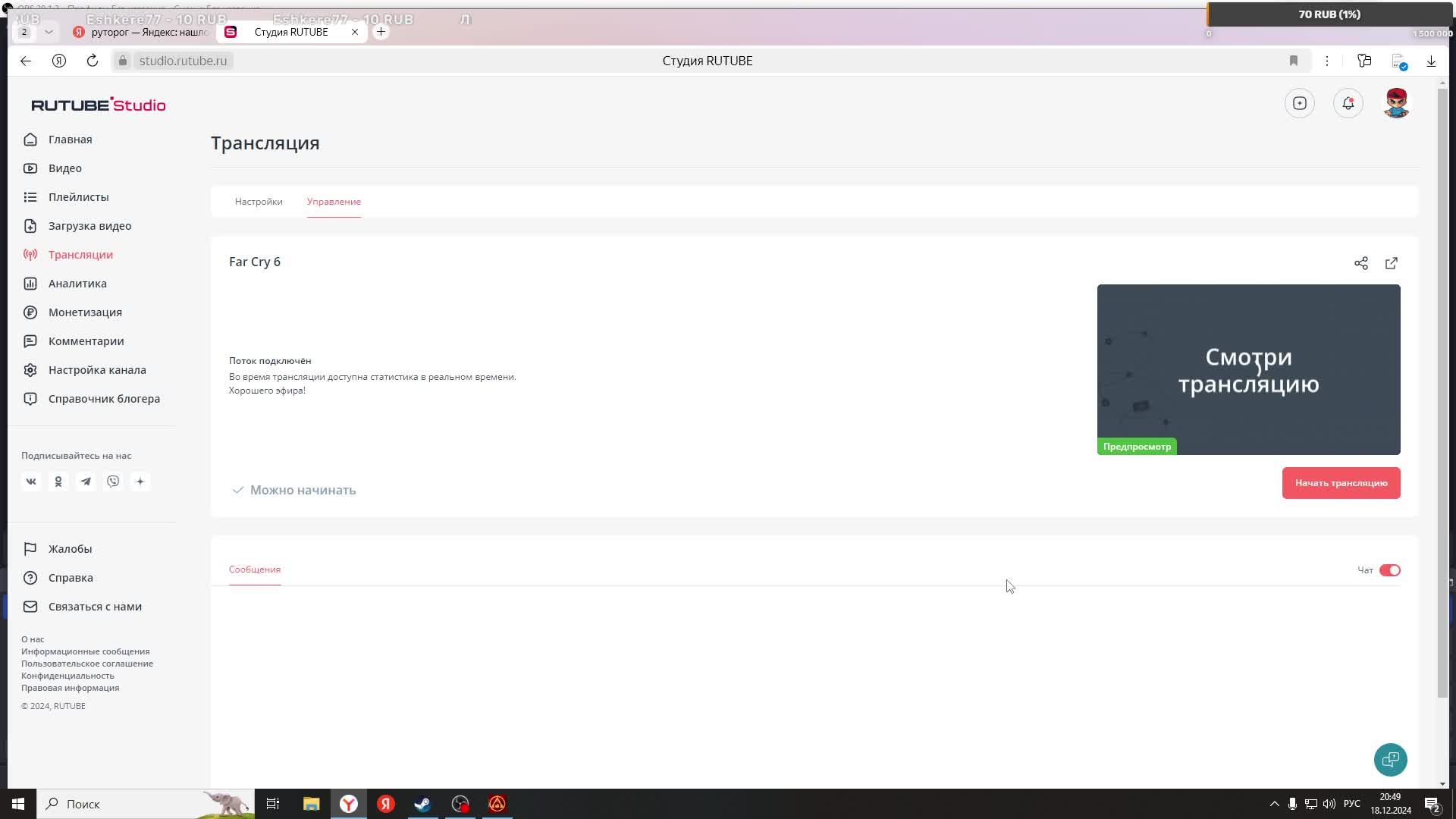
Task: Click the user profile avatar
Action: [1396, 103]
